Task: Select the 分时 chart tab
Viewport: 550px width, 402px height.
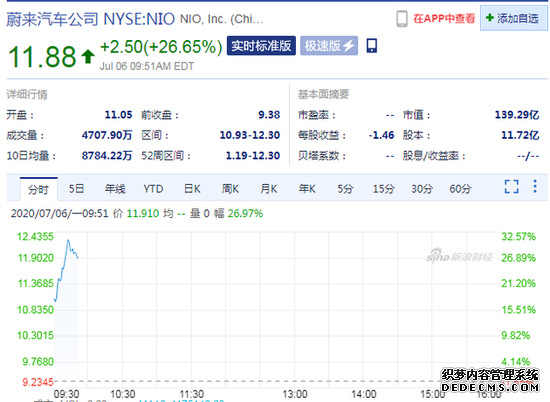Action: (x=39, y=189)
